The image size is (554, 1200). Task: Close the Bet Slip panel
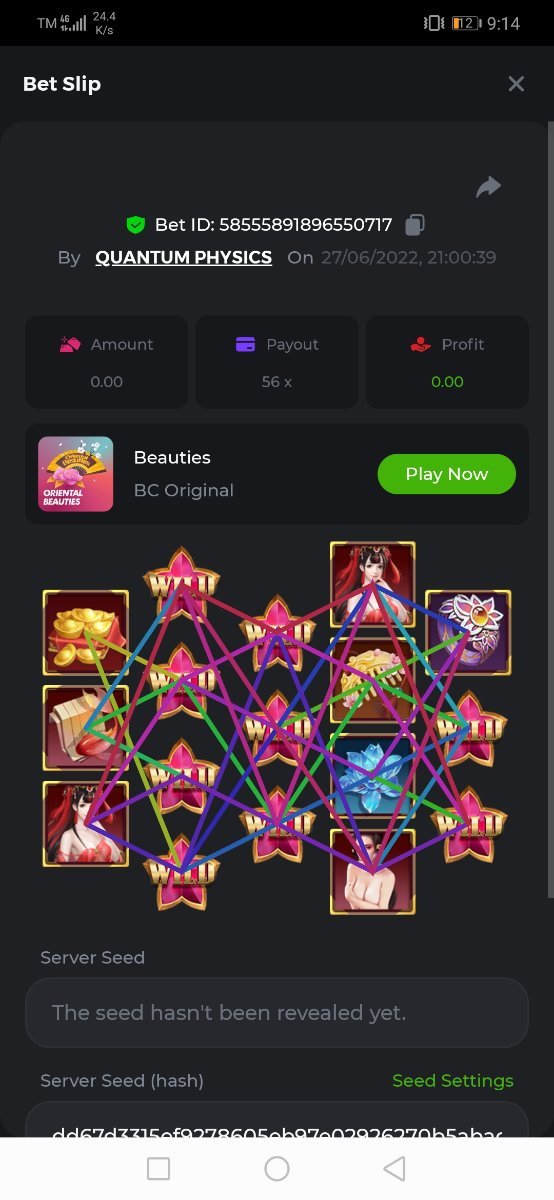tap(516, 84)
